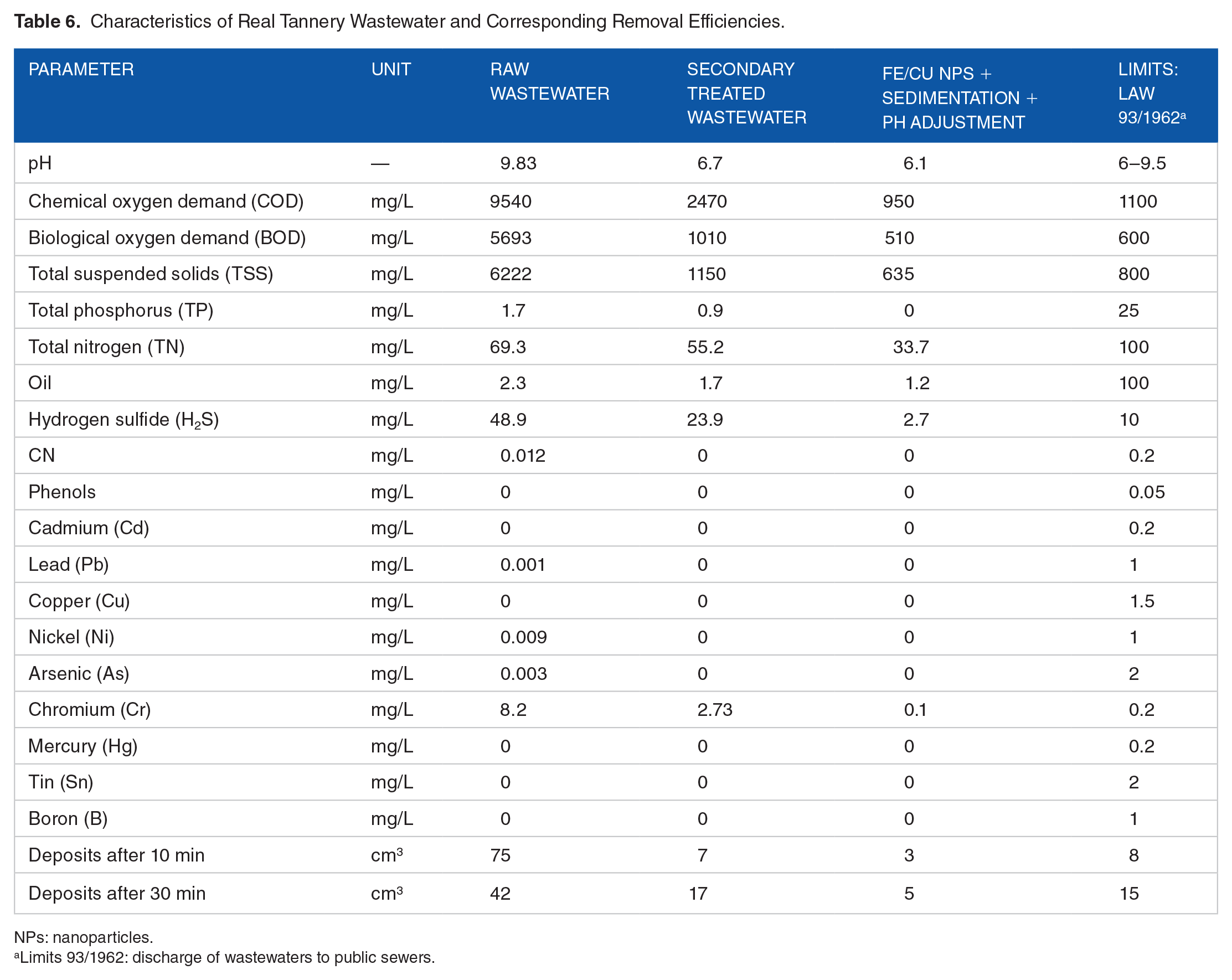The height and width of the screenshot is (980, 1232).
Task: Select the SECONDARY TREATED WASTEWATER header
Action: tap(746, 94)
